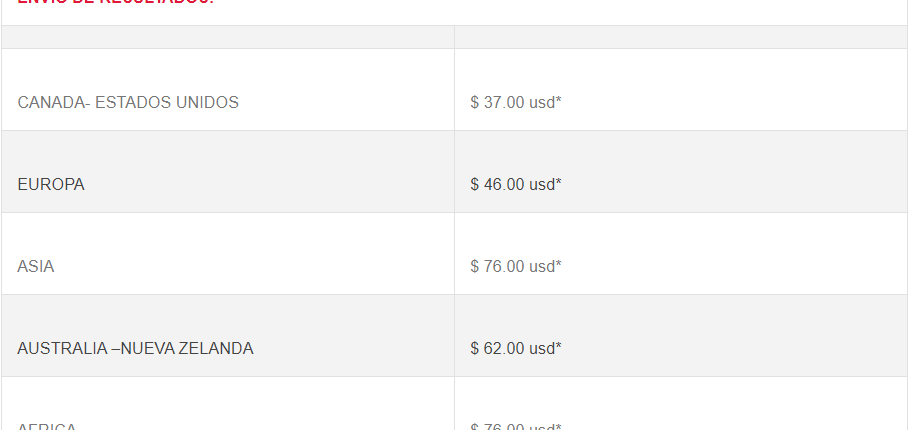908x430 pixels.
Task: Click the number 76.00 in the ASIA row
Action: click(504, 267)
